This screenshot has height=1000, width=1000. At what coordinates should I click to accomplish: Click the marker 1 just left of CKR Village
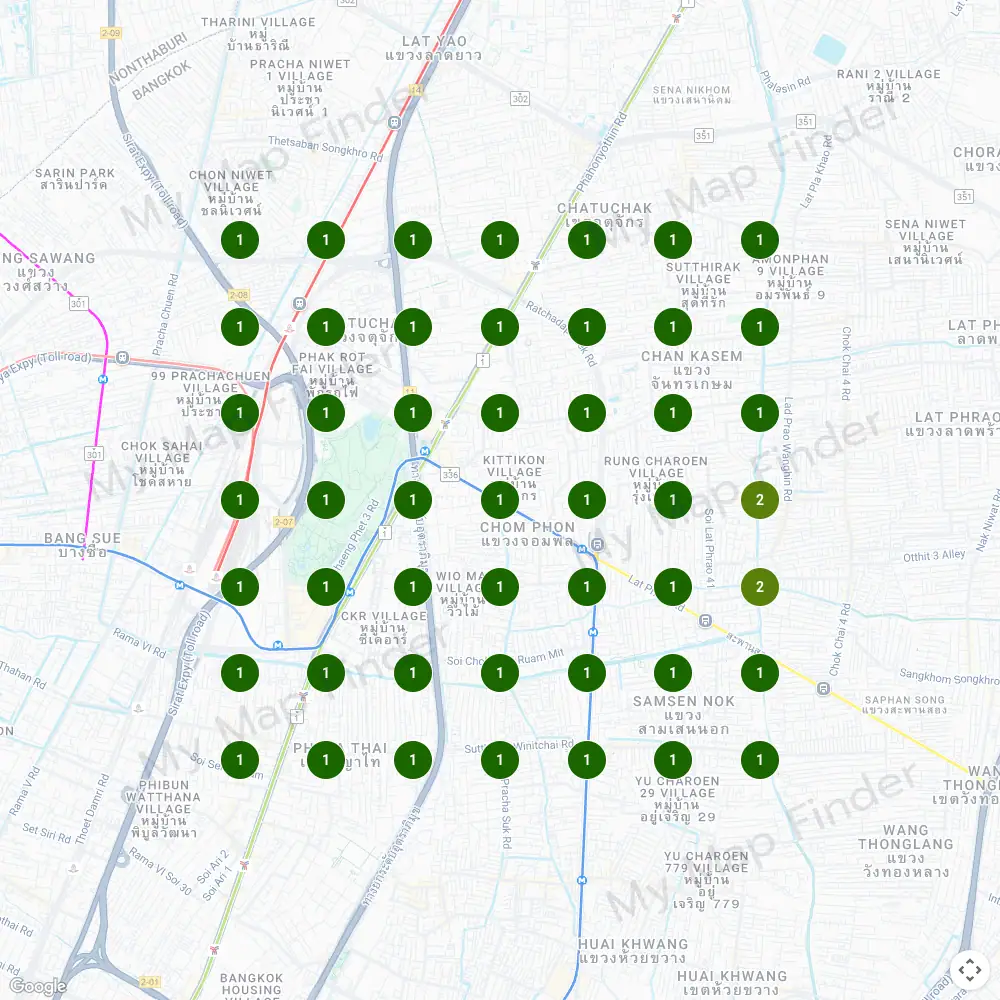pyautogui.click(x=326, y=587)
